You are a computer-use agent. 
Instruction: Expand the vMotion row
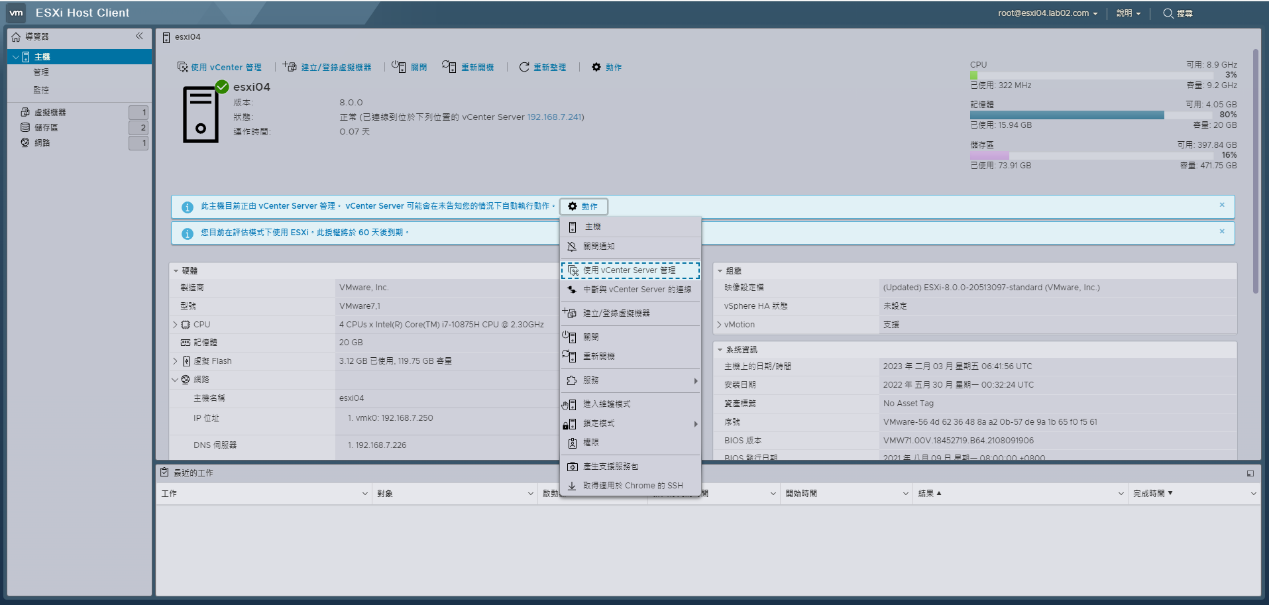pos(719,325)
